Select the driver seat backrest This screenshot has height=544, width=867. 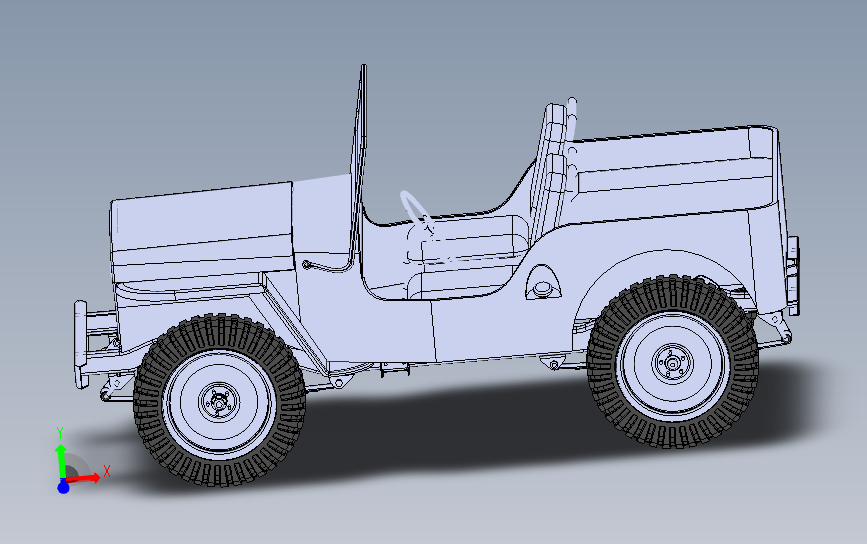pyautogui.click(x=551, y=171)
